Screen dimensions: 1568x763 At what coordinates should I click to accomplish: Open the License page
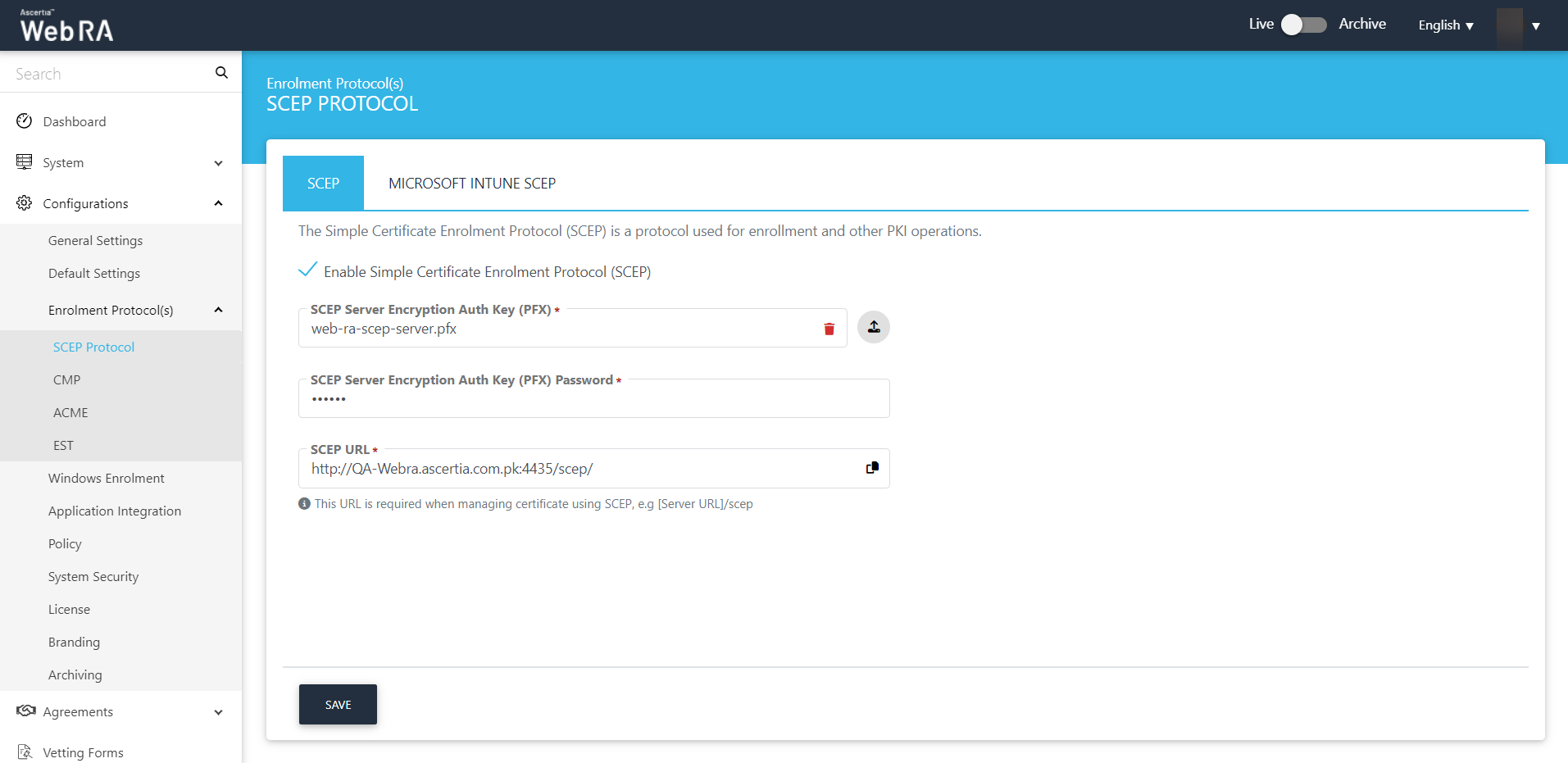69,609
